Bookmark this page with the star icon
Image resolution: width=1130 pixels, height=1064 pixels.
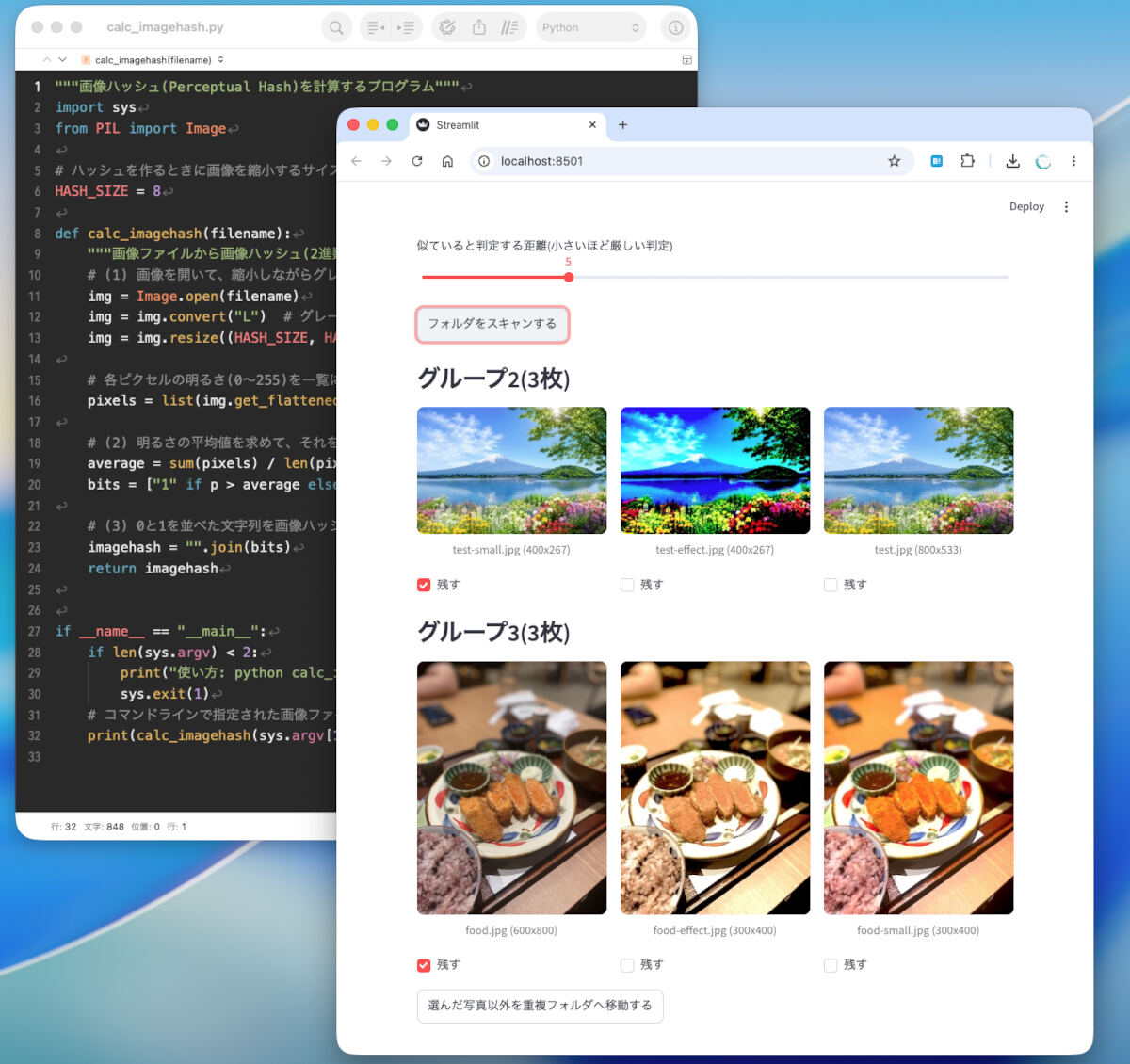894,161
